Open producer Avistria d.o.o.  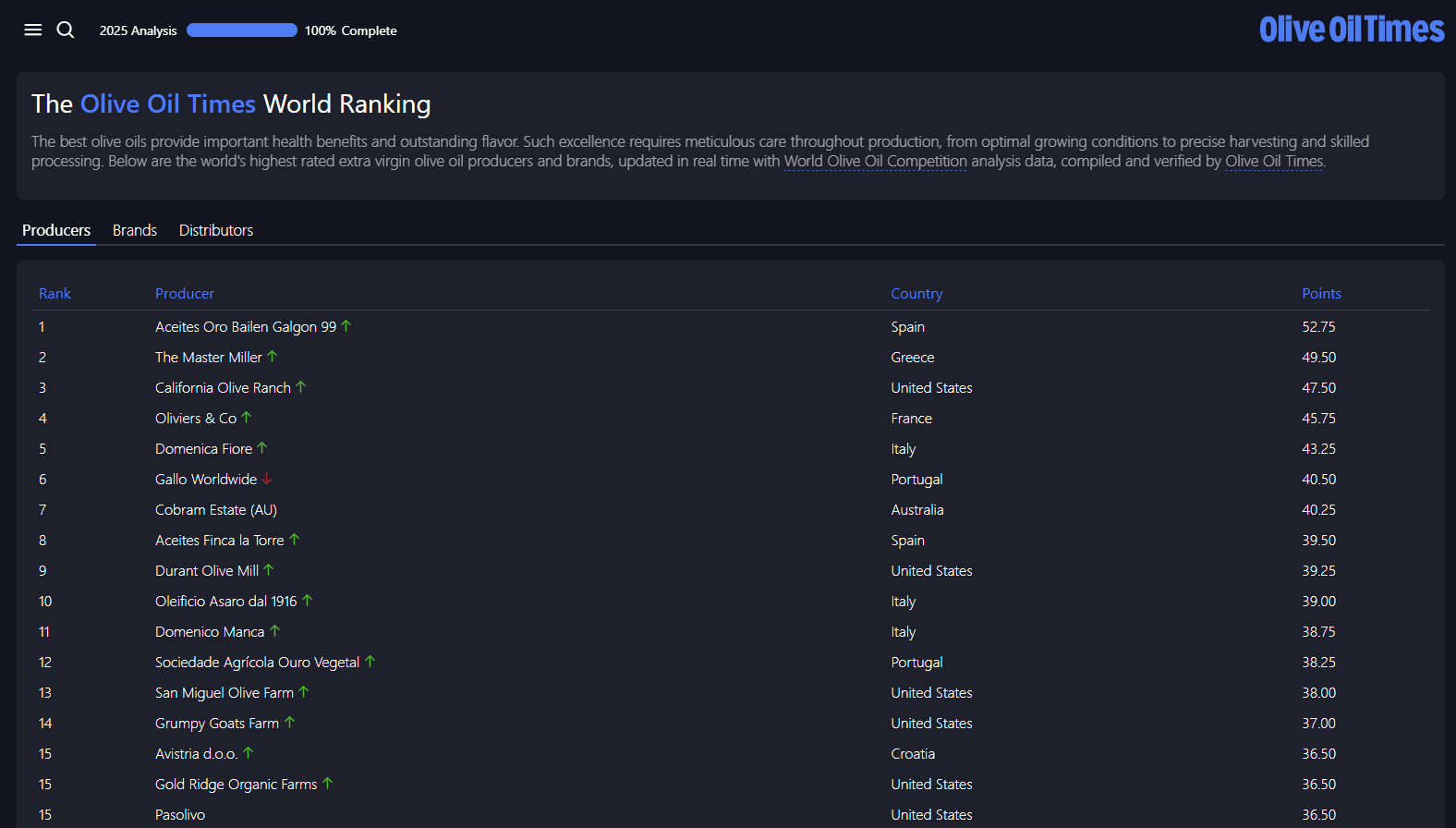pos(197,754)
